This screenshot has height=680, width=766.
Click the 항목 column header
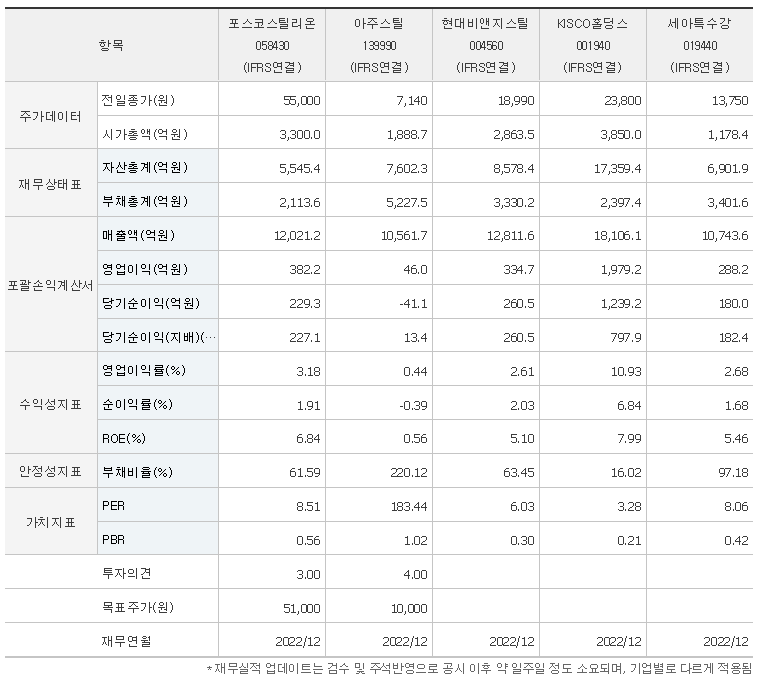pos(111,45)
